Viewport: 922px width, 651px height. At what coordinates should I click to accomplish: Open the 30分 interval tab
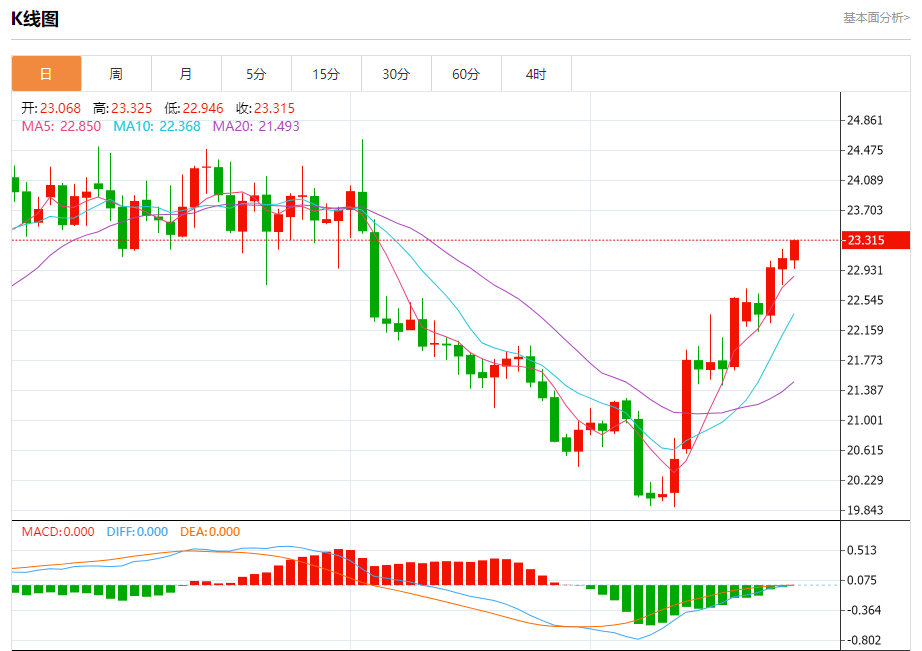396,74
